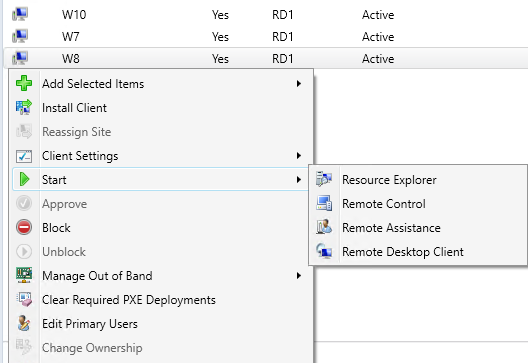This screenshot has width=528, height=363.
Task: Expand the Manage Out of Band submenu arrow
Action: 299,276
